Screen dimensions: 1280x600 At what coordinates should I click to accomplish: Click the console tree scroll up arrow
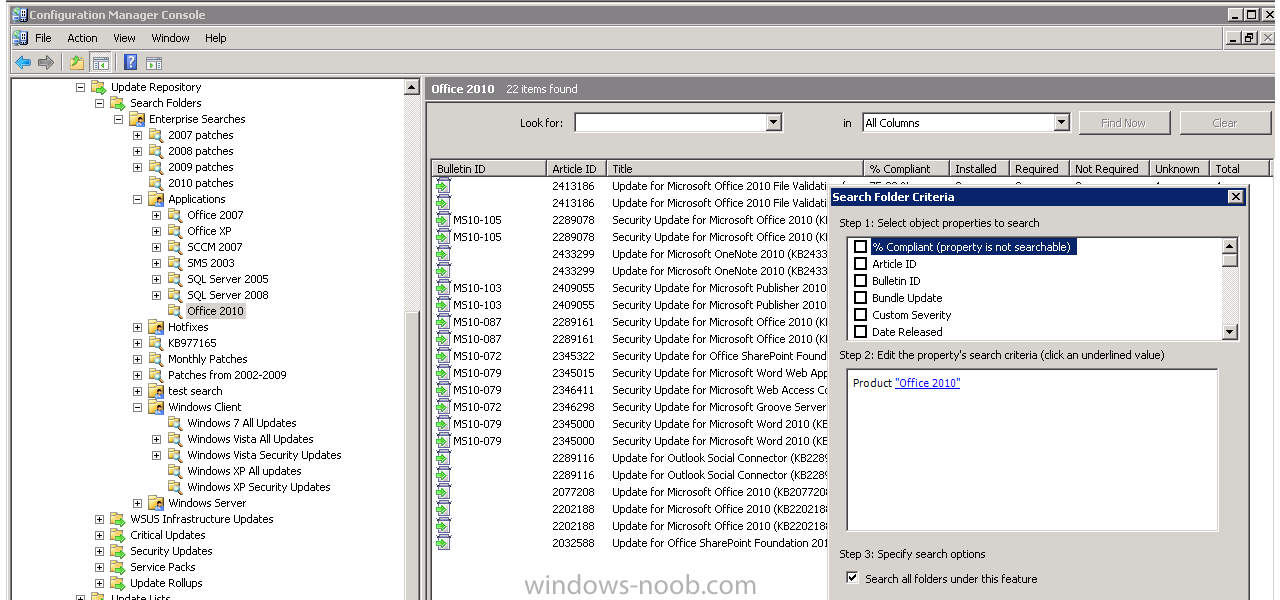click(x=412, y=88)
